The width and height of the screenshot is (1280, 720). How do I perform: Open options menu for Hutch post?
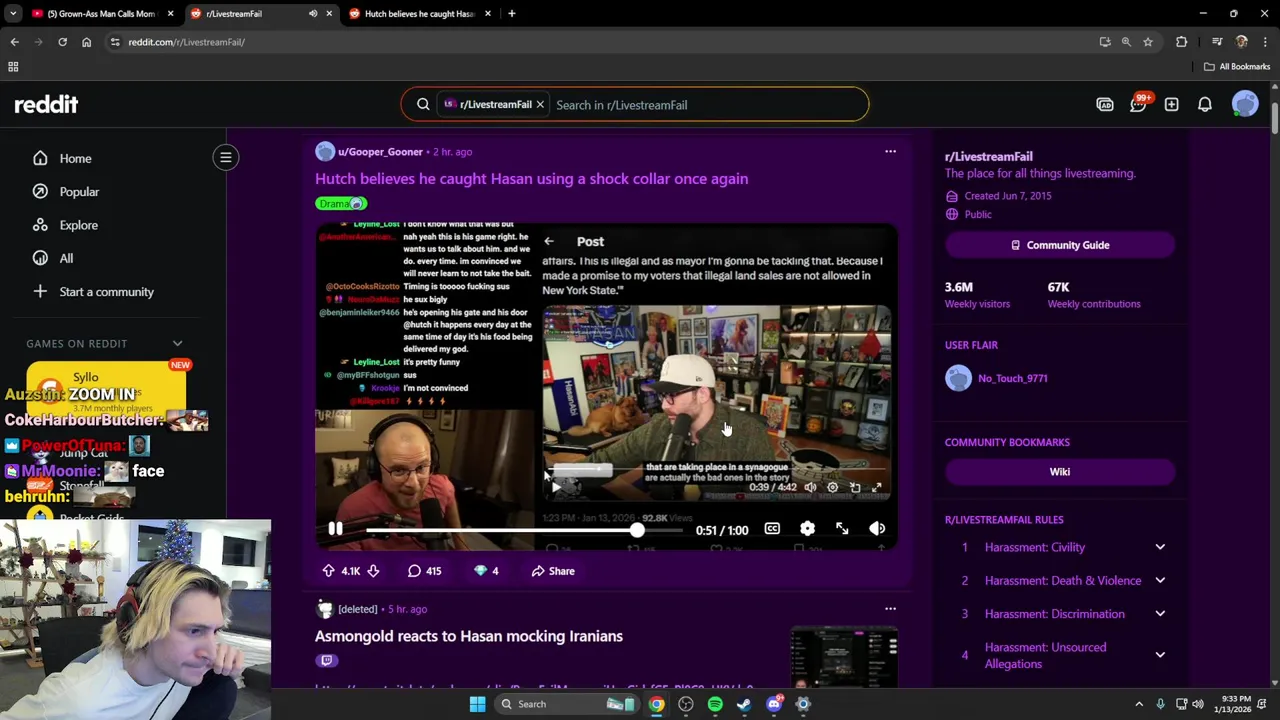pos(890,152)
